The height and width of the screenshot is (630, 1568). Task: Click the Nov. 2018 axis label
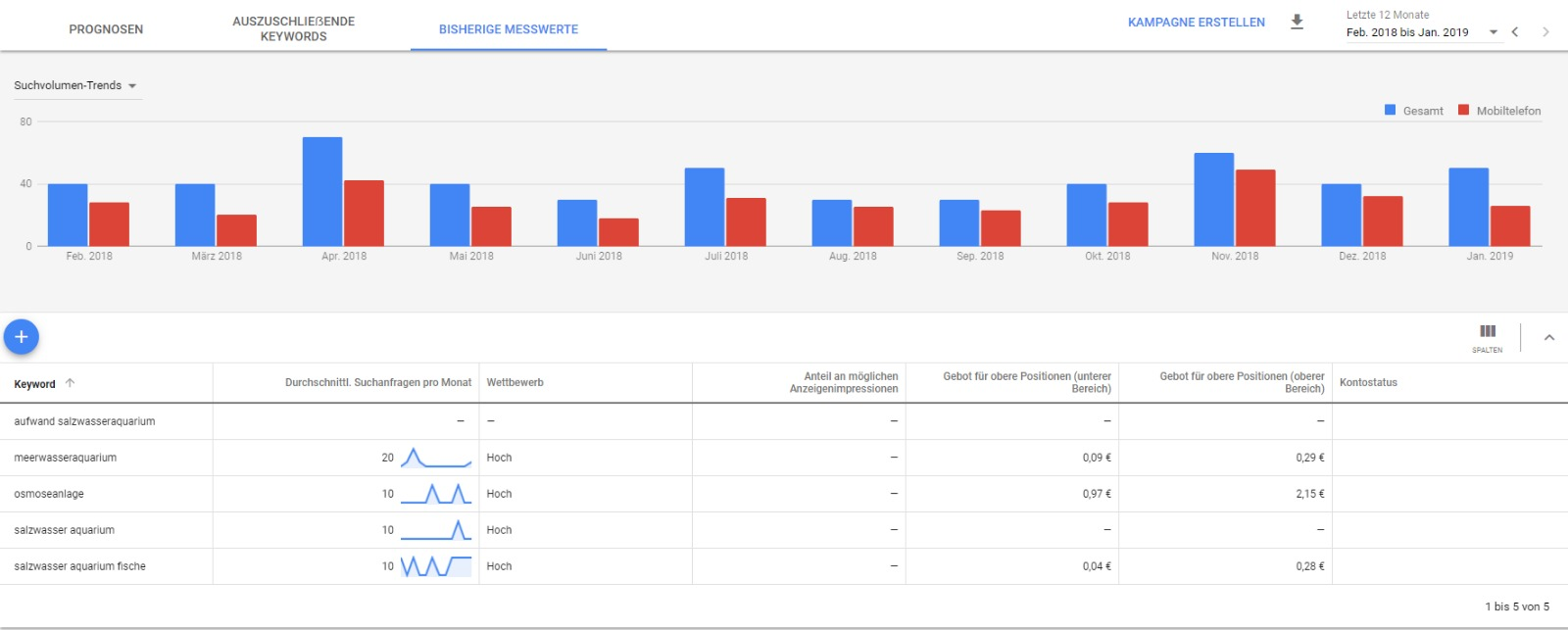[x=1235, y=256]
